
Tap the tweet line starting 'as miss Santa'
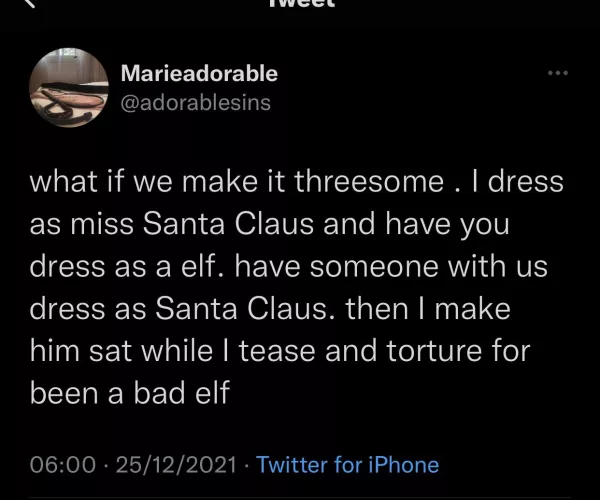click(270, 226)
